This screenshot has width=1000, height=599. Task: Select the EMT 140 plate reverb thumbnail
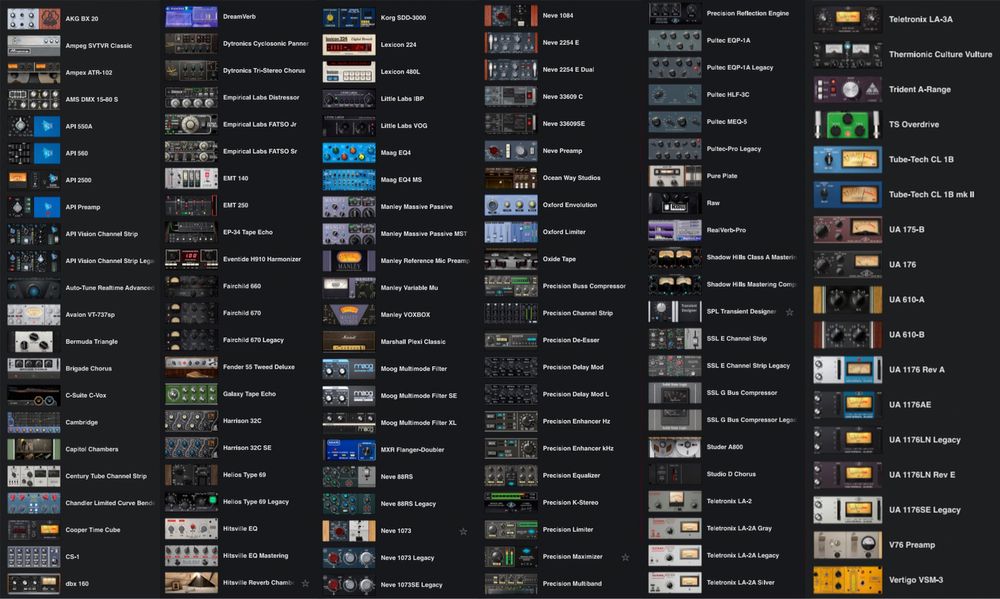pyautogui.click(x=191, y=179)
